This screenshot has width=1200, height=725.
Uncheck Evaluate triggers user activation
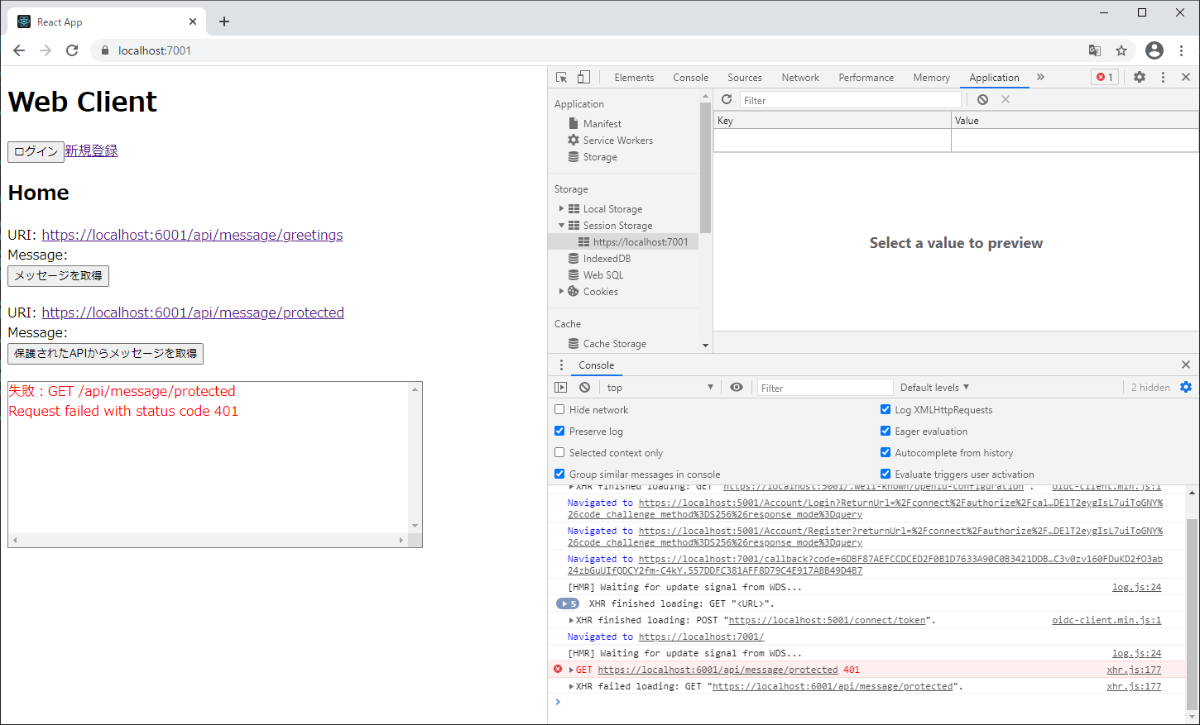pos(886,474)
